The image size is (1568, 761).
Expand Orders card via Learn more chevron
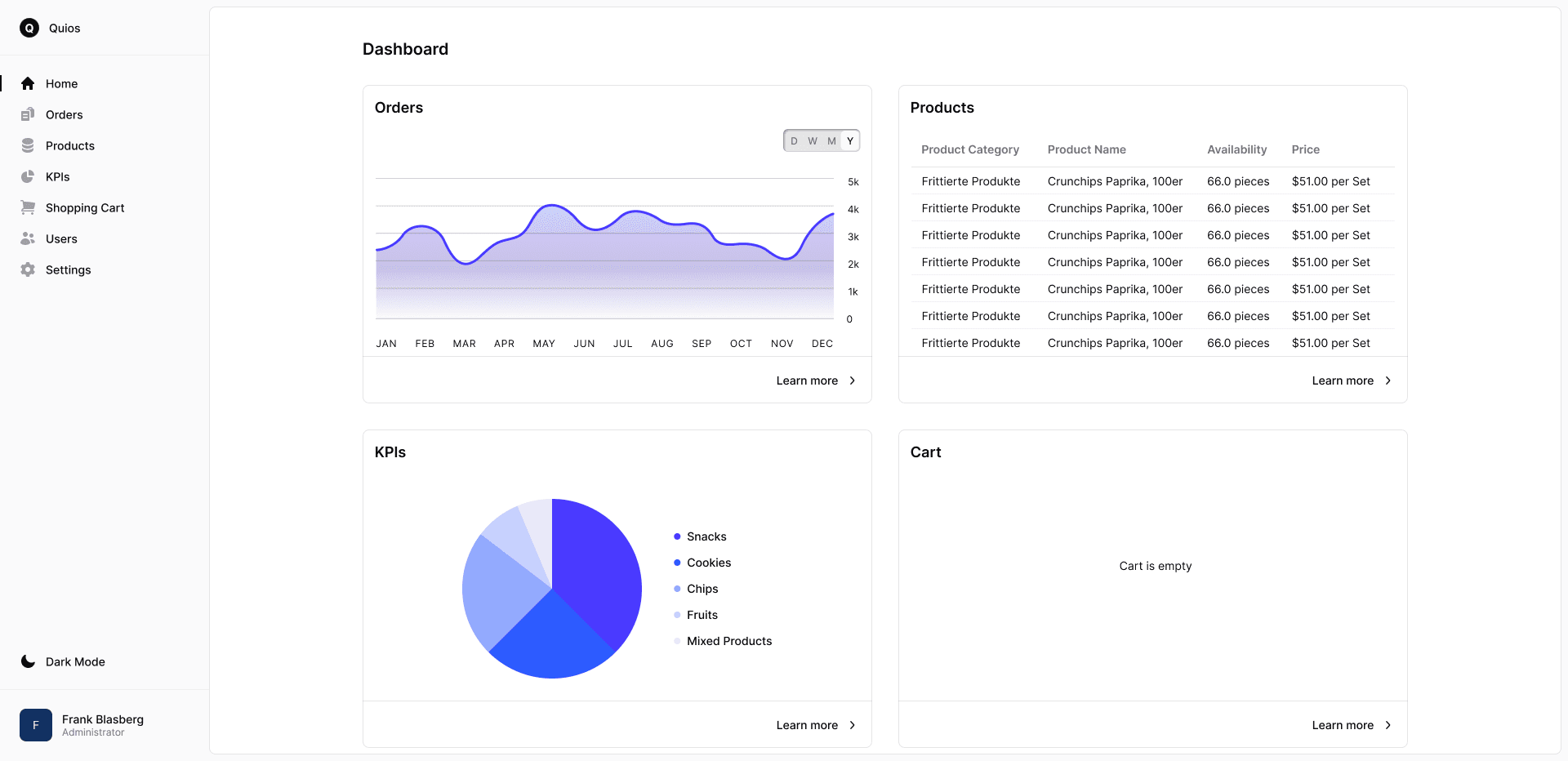click(x=852, y=380)
